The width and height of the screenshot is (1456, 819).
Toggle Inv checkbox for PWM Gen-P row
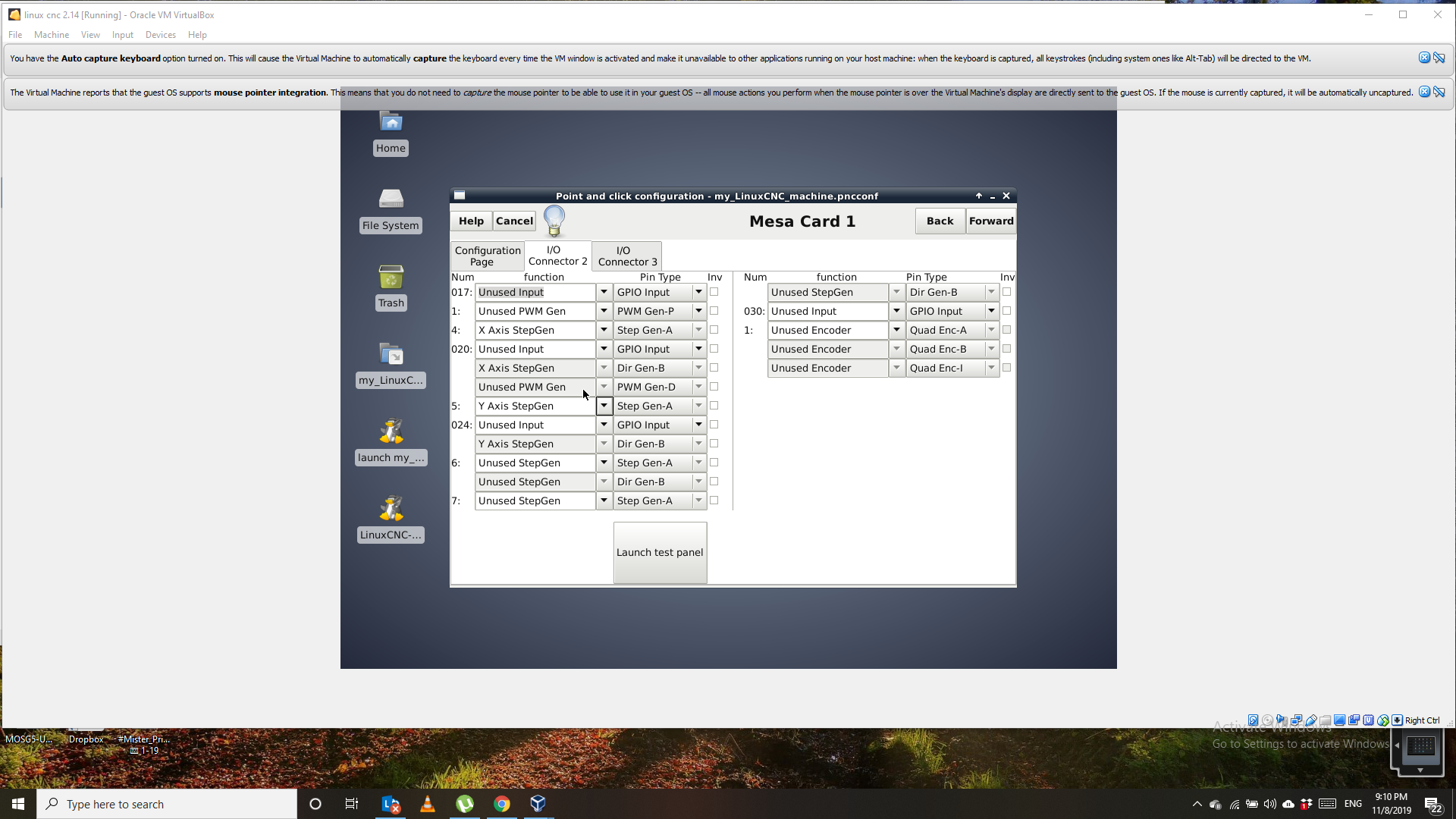coord(714,311)
